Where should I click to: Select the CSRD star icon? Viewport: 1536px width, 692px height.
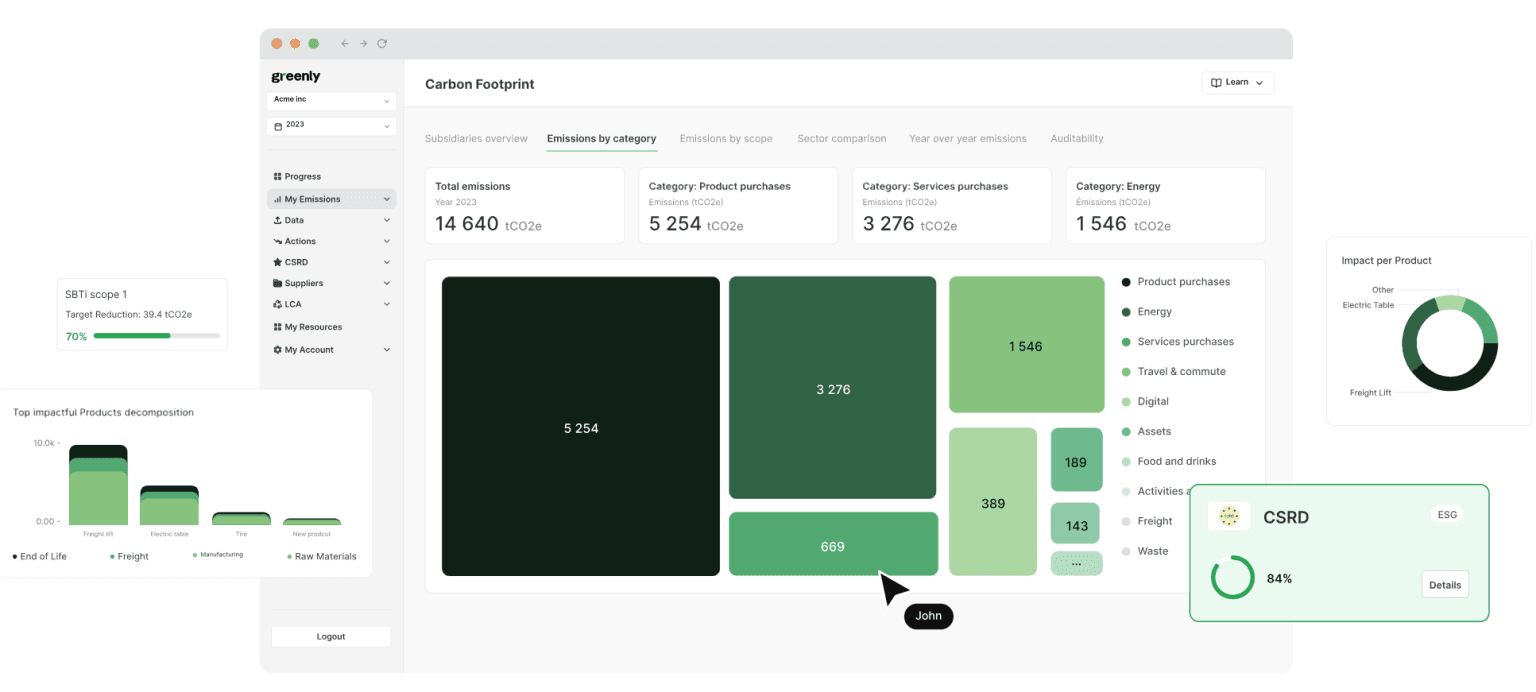pyautogui.click(x=278, y=262)
